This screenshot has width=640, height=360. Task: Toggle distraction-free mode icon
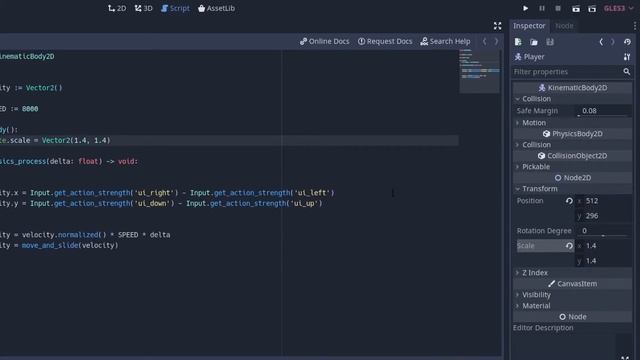497,26
